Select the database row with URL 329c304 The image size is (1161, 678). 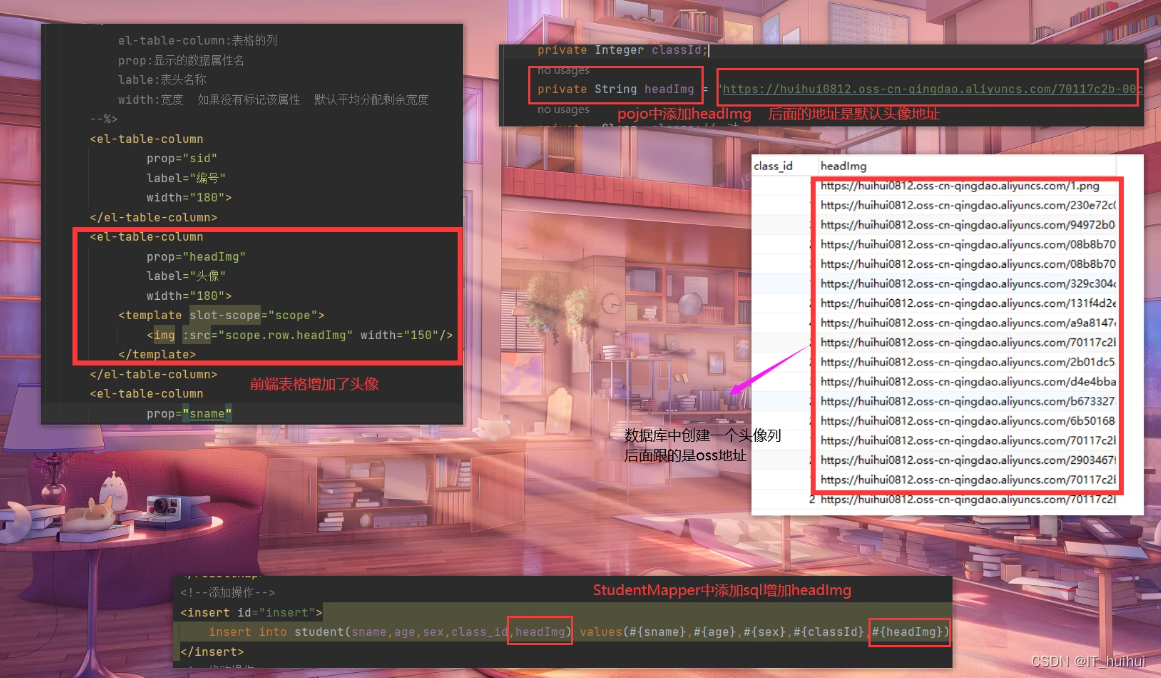pos(968,283)
